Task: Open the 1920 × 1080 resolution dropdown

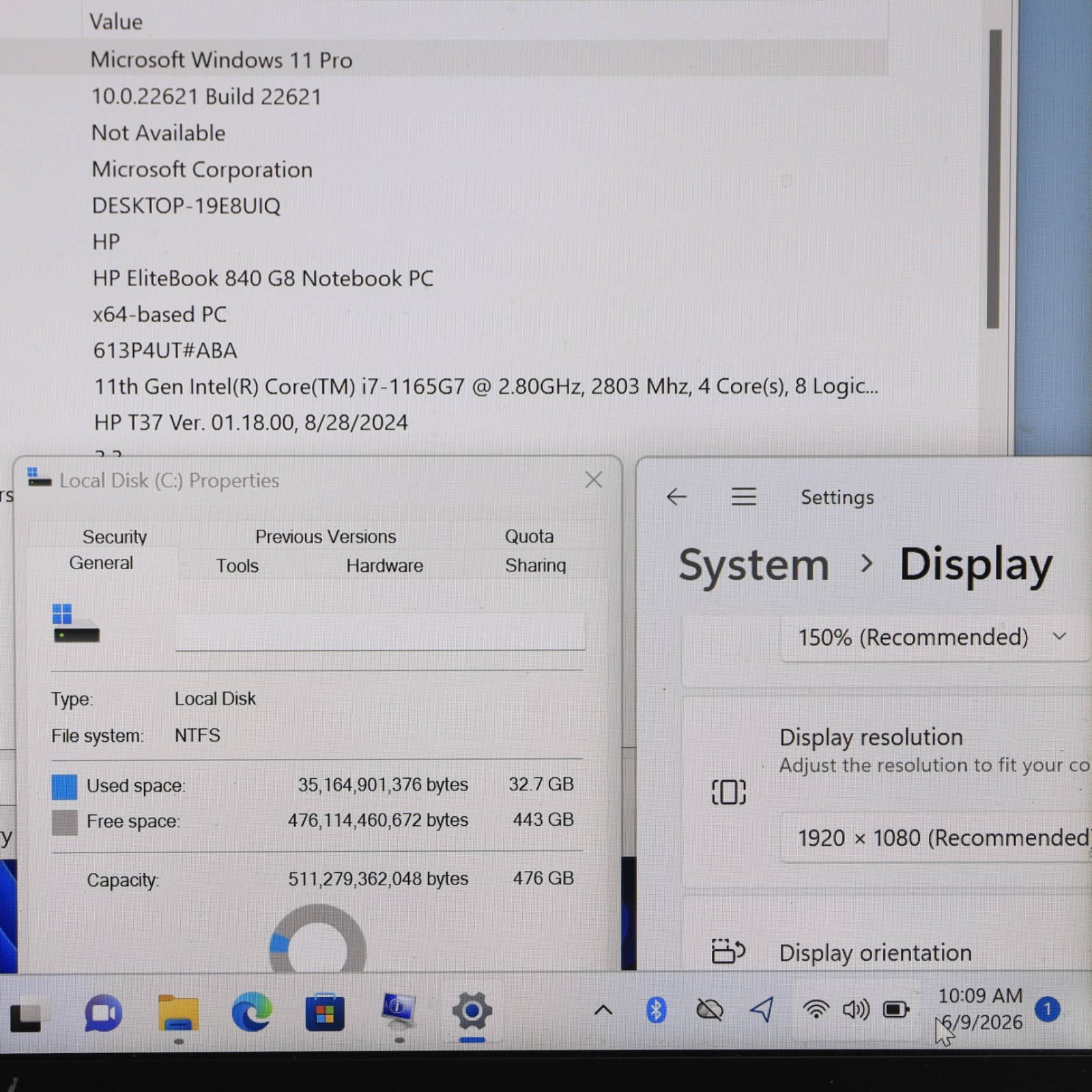Action: (936, 838)
